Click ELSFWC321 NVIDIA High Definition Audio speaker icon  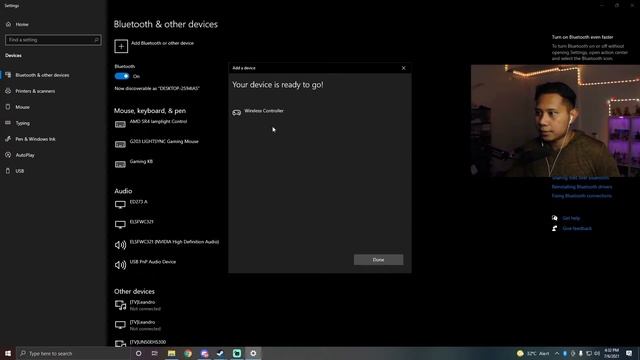(120, 244)
